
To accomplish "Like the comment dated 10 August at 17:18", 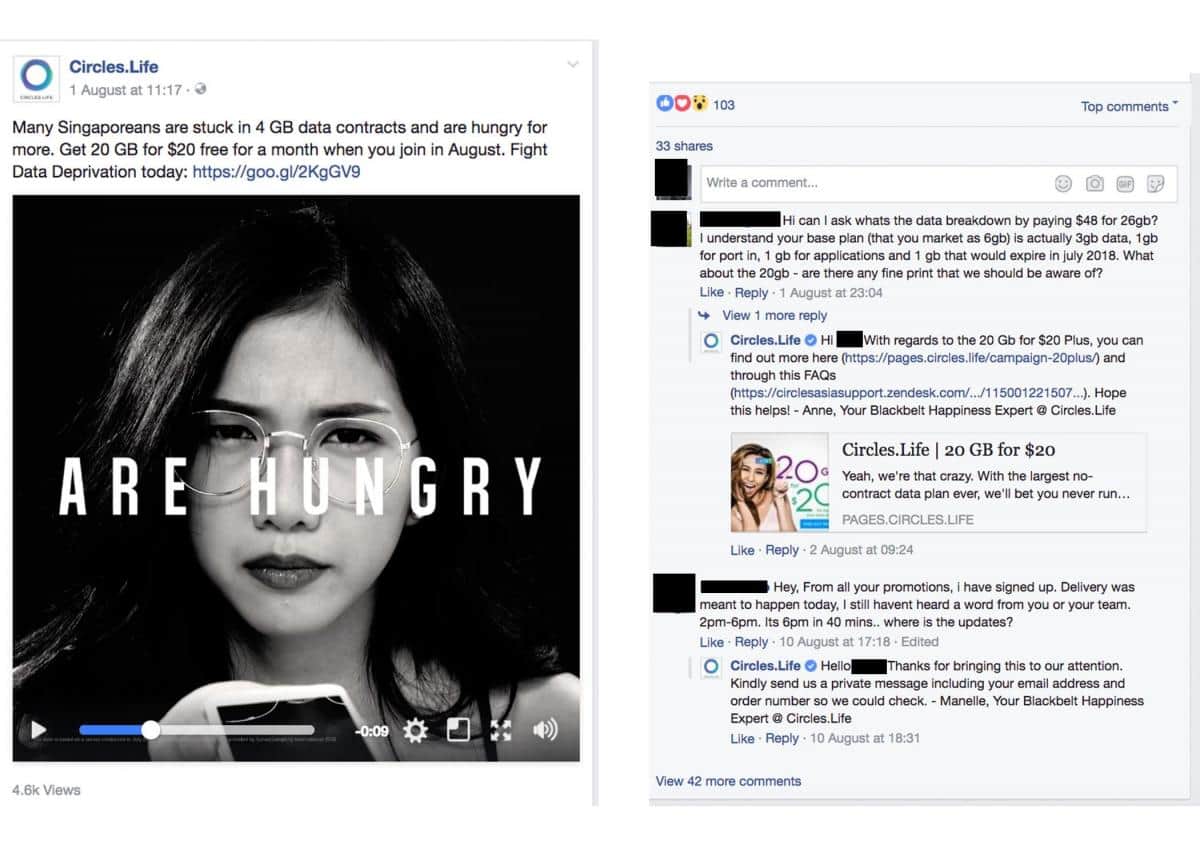I will [712, 642].
